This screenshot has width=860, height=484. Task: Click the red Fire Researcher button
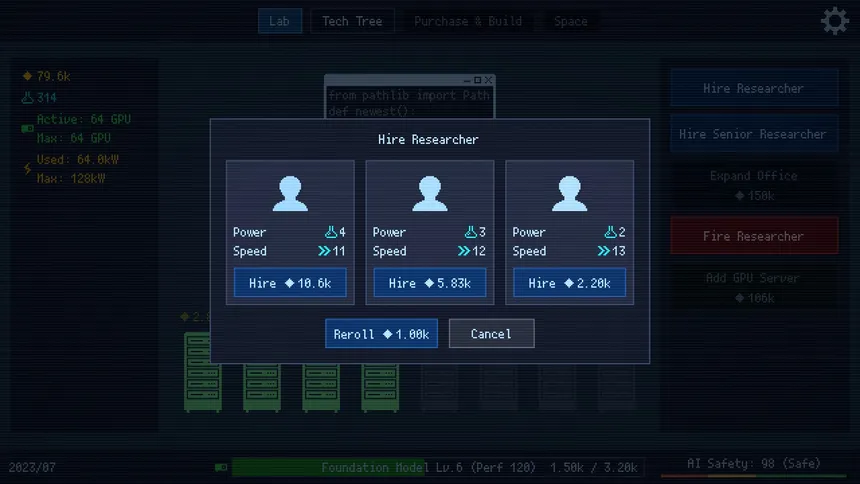click(754, 236)
